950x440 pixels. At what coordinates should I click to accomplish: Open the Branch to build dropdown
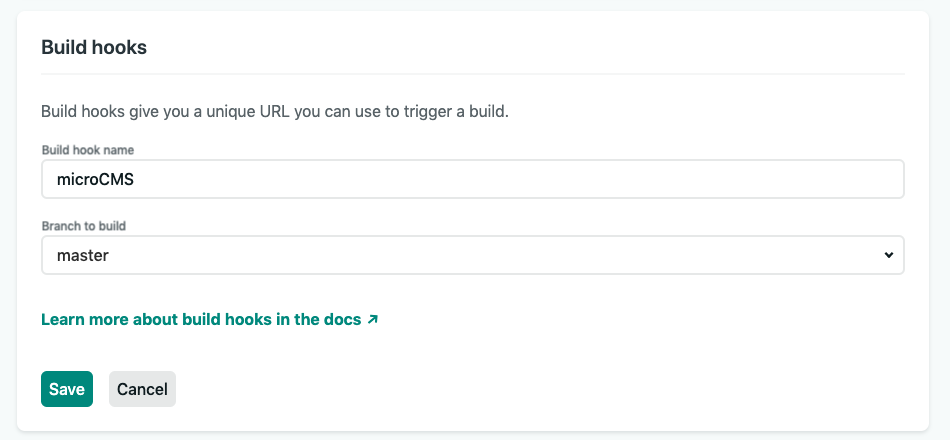pyautogui.click(x=472, y=255)
